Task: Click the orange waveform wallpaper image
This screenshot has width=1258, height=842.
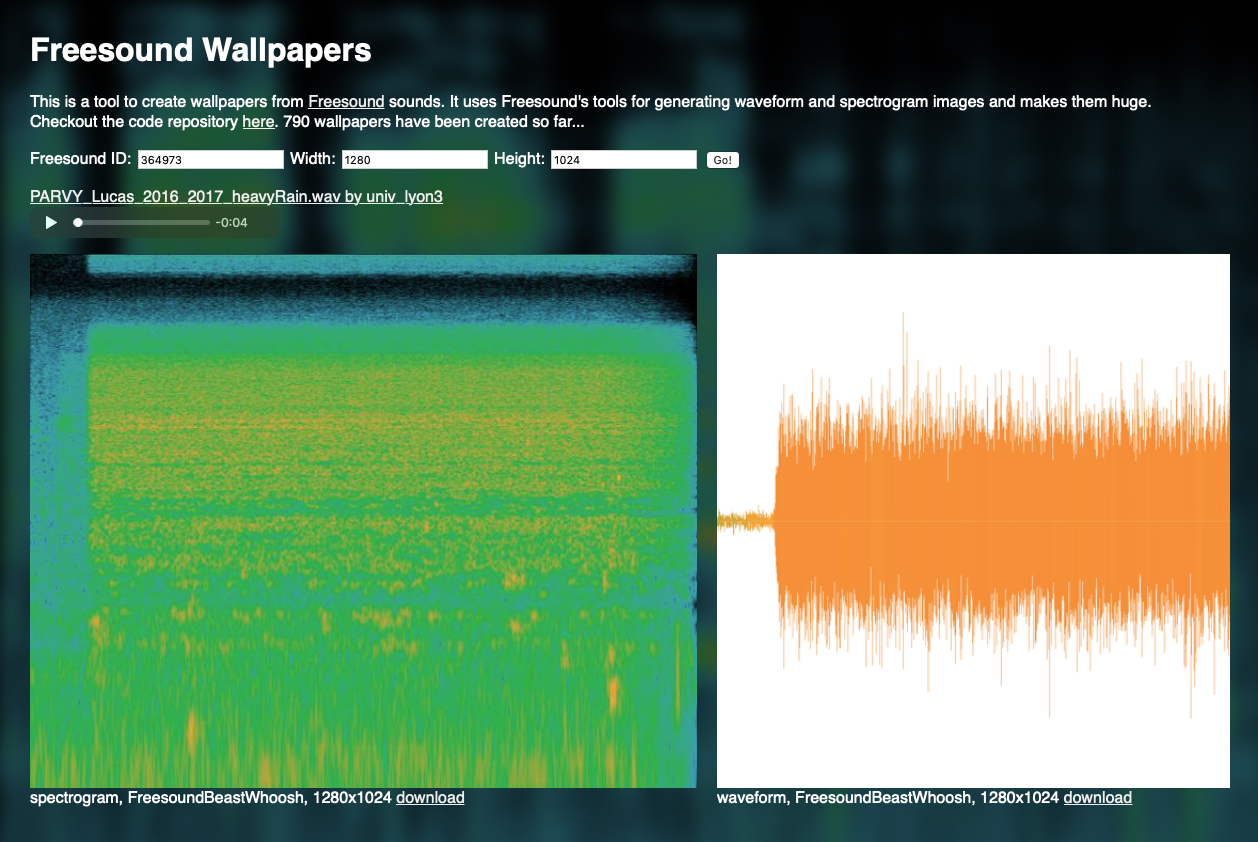Action: click(973, 520)
